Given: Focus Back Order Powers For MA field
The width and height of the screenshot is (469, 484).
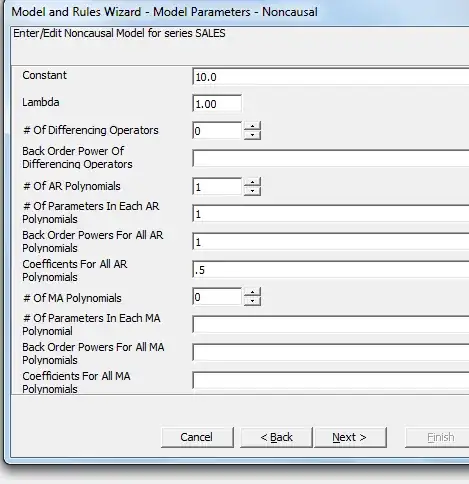Looking at the screenshot, I should (x=331, y=352).
